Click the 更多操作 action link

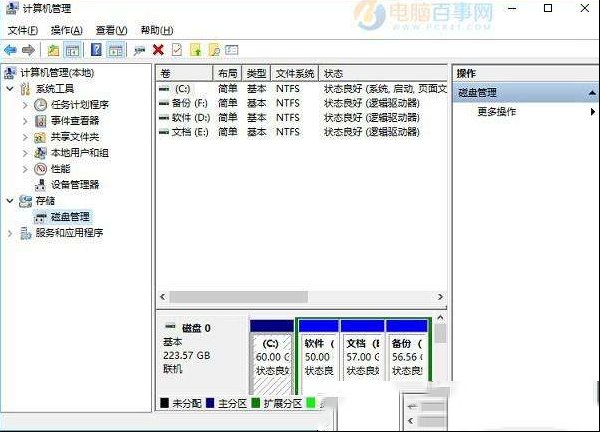click(497, 112)
